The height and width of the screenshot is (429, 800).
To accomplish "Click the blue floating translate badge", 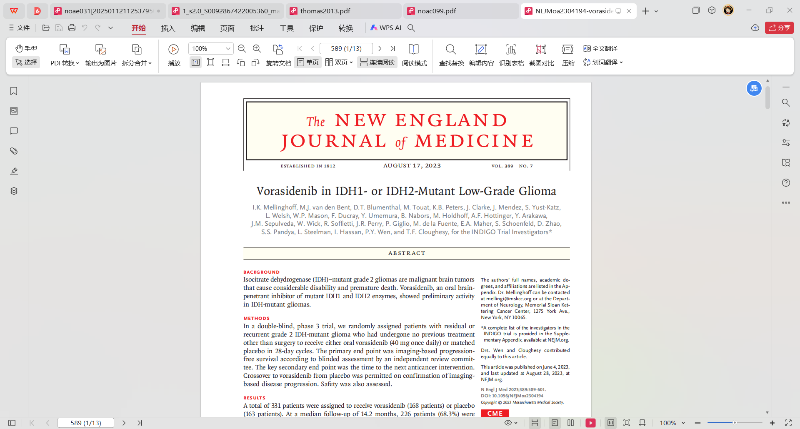I will coord(754,88).
